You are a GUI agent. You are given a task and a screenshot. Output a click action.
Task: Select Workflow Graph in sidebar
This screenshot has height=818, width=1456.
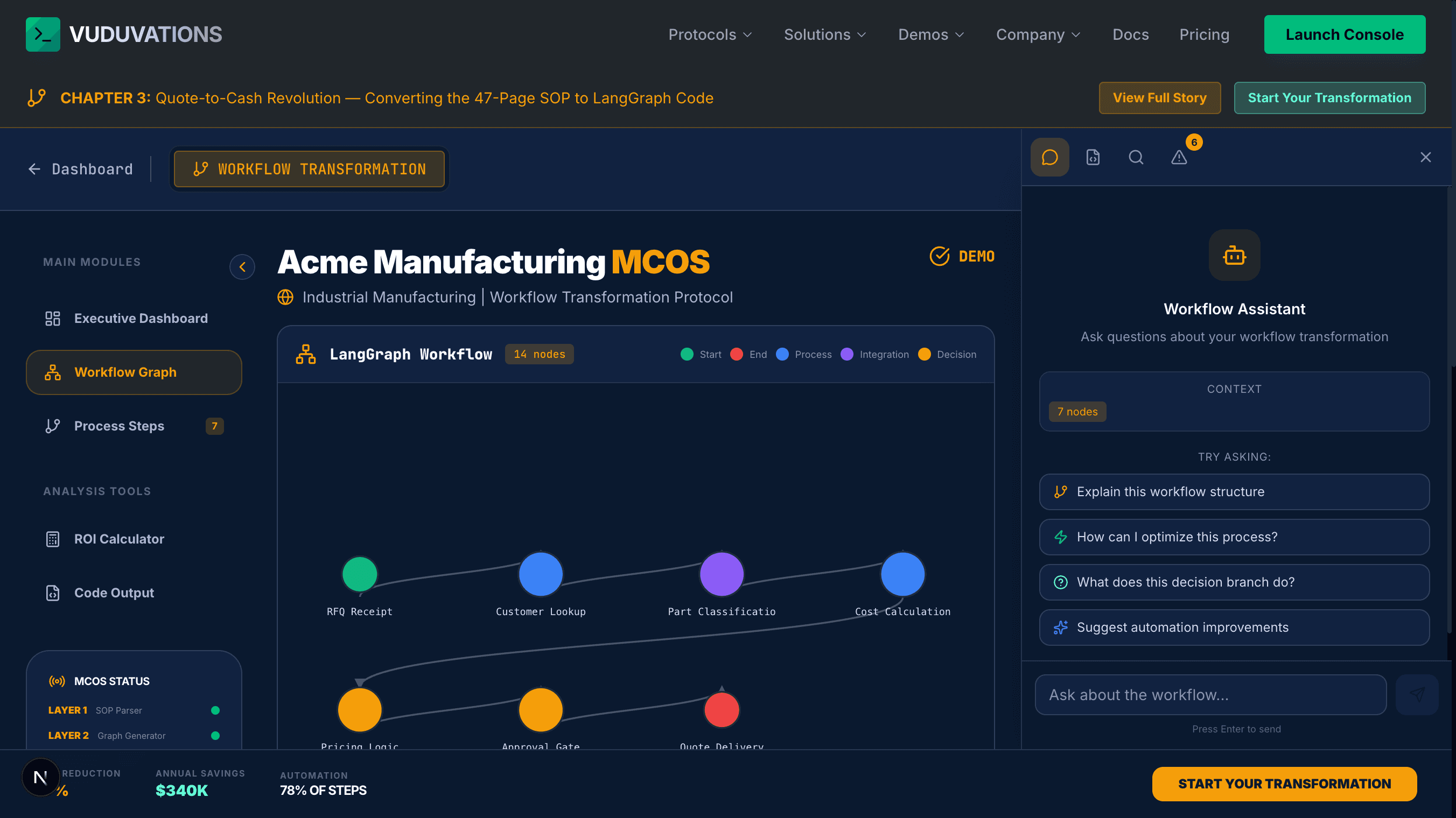click(134, 372)
